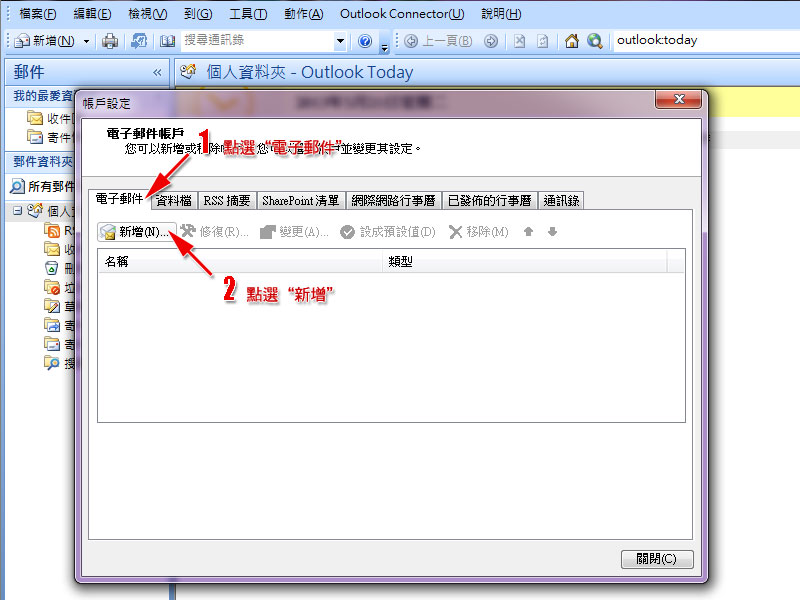This screenshot has height=600, width=800.
Task: Open the search address book dropdown arrow
Action: (340, 41)
